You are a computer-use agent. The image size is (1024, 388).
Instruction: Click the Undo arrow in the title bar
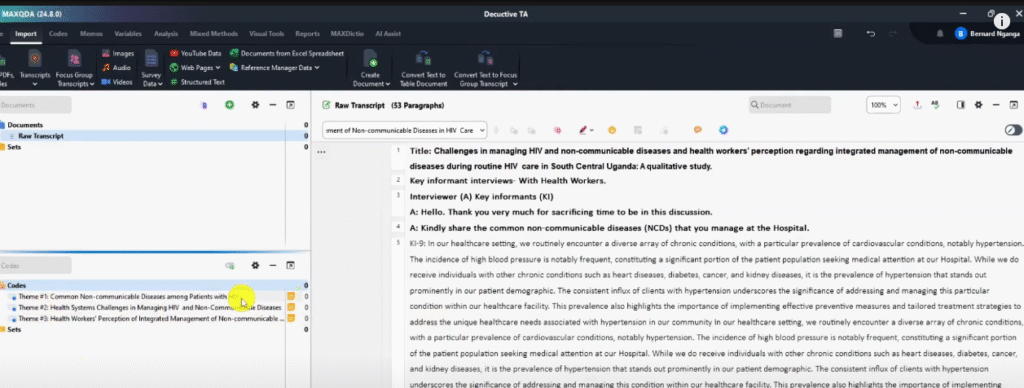[x=871, y=33]
